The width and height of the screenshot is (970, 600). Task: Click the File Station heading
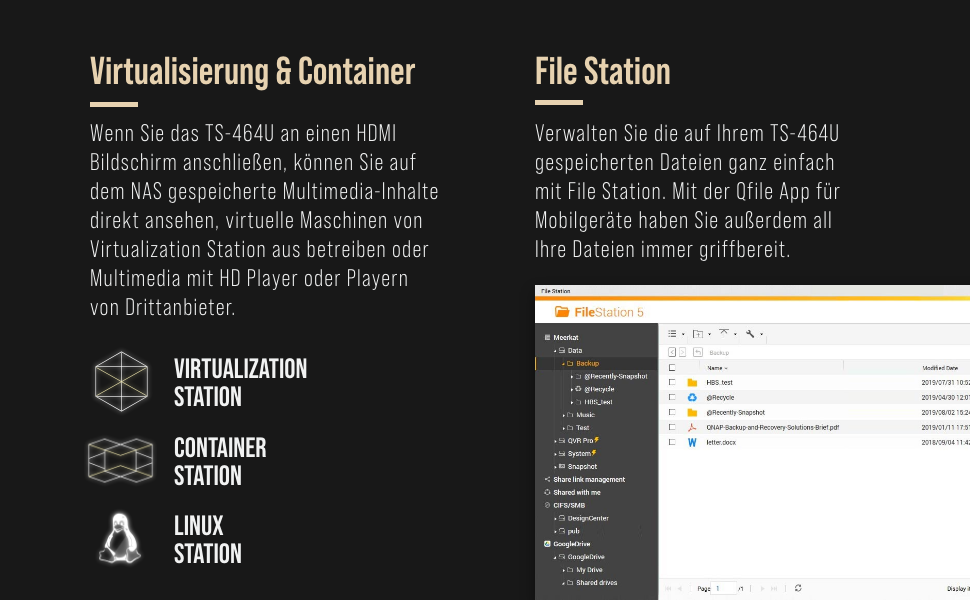[x=603, y=71]
